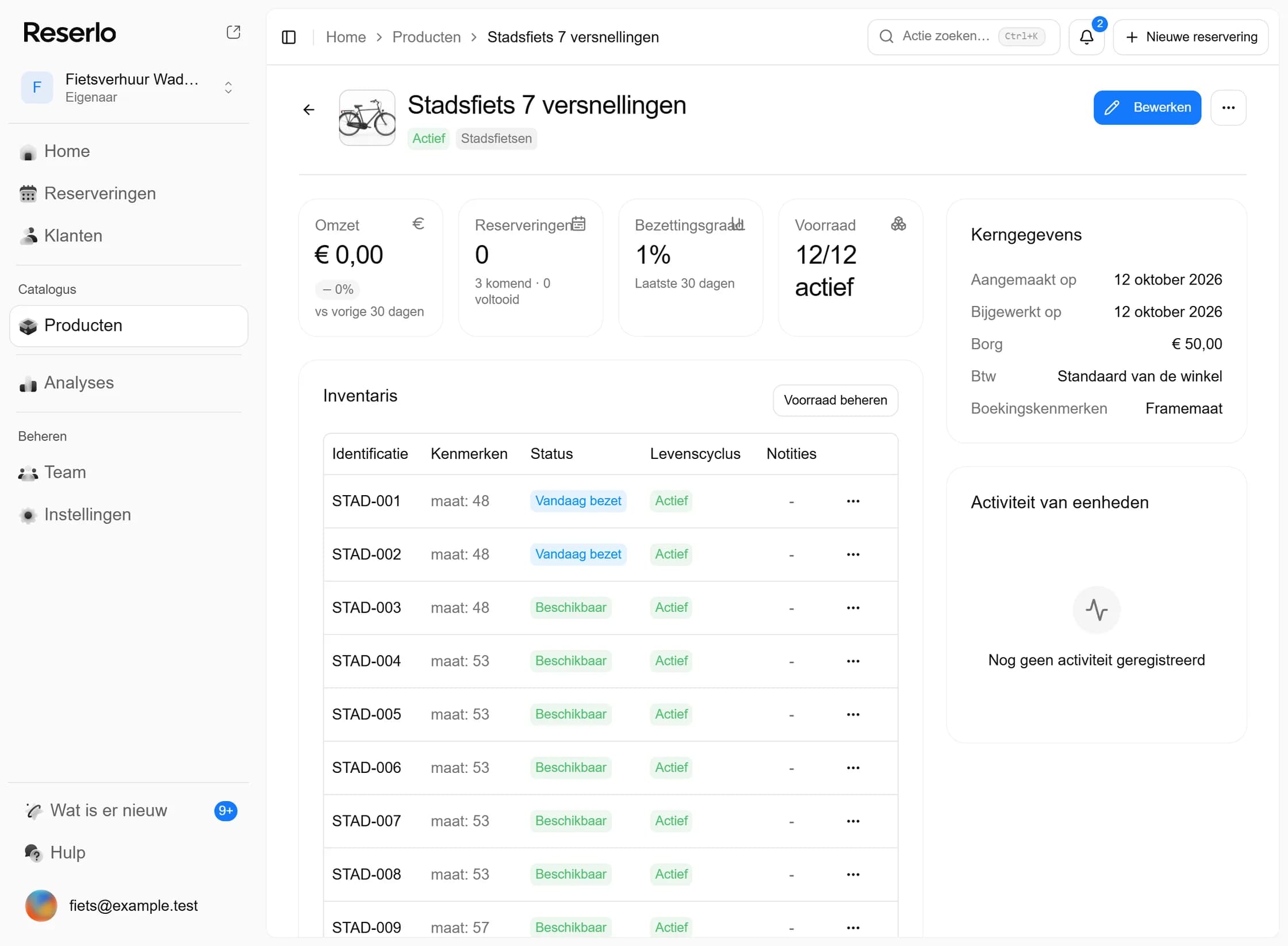
Task: Click the Stadsfiets product thumbnail
Action: click(367, 117)
